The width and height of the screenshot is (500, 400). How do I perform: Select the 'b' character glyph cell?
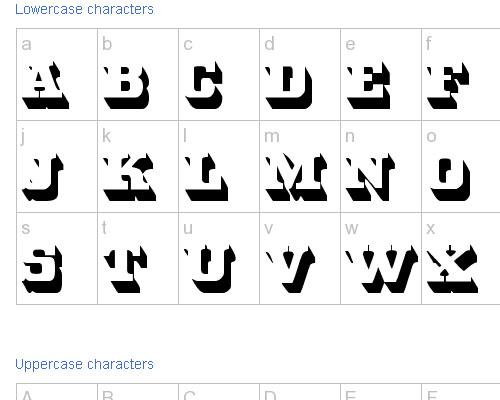pyautogui.click(x=127, y=87)
